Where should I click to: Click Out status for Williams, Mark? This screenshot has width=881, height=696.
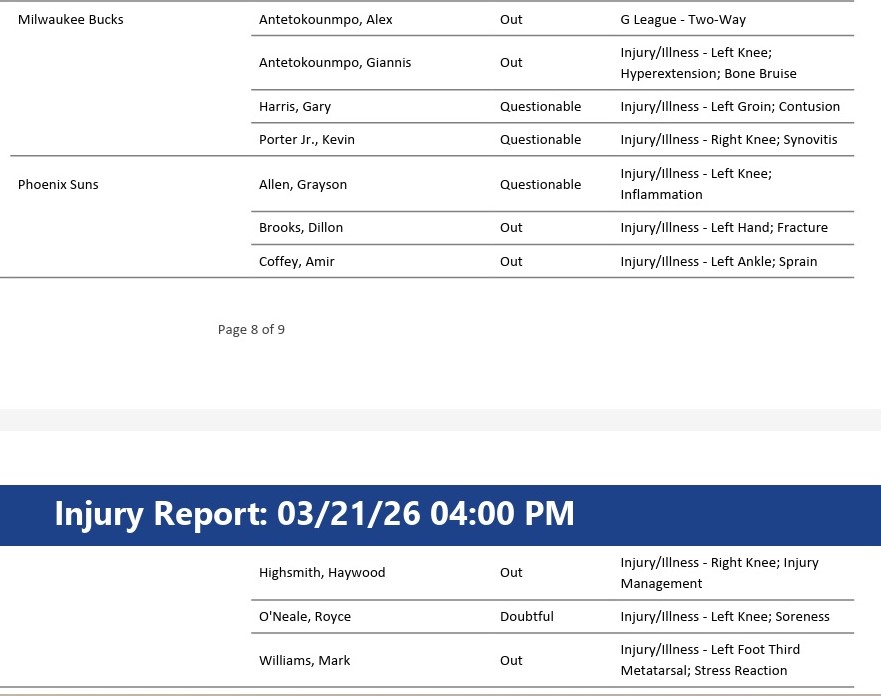coord(511,661)
